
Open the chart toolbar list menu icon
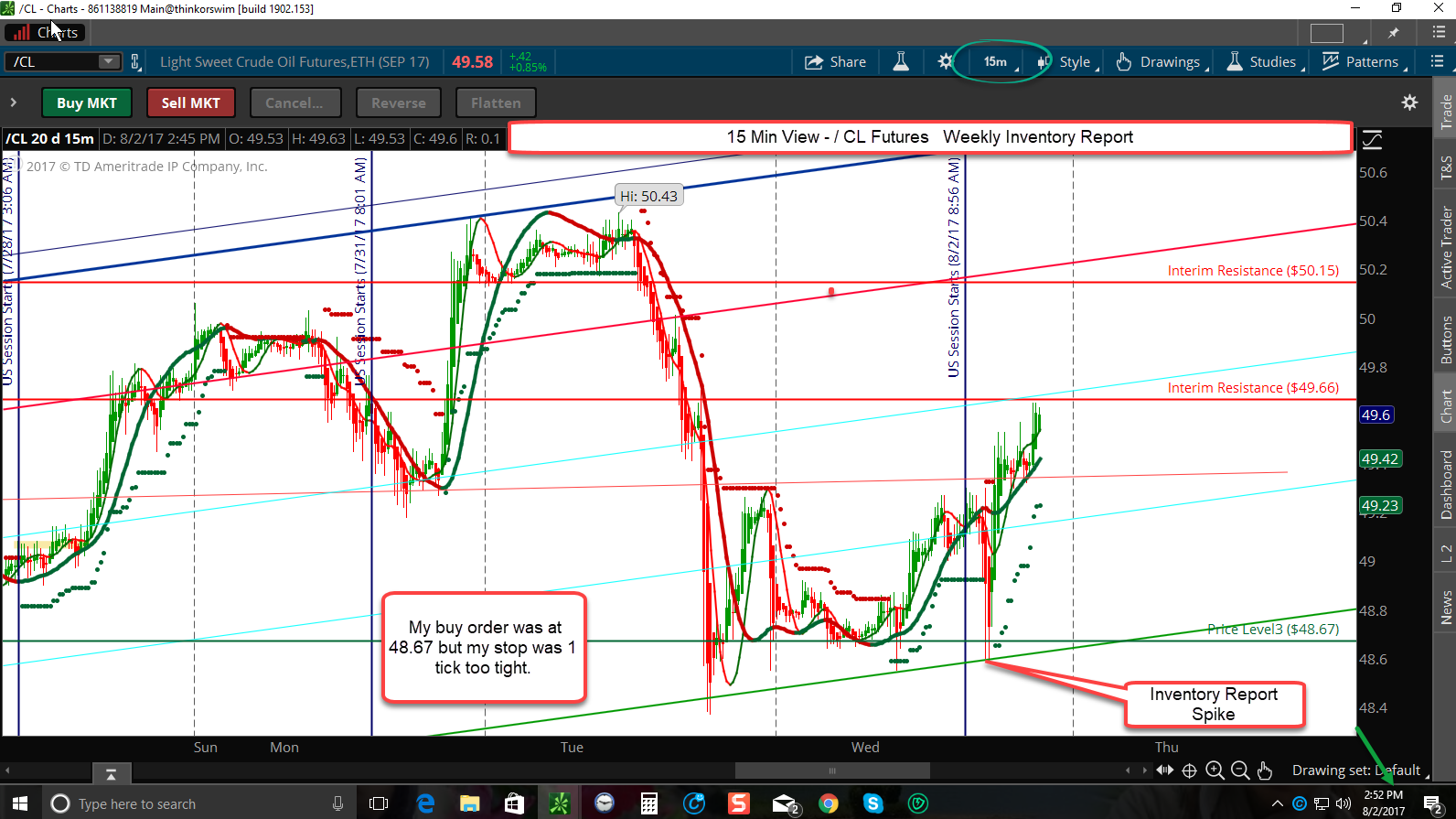pyautogui.click(x=1437, y=61)
